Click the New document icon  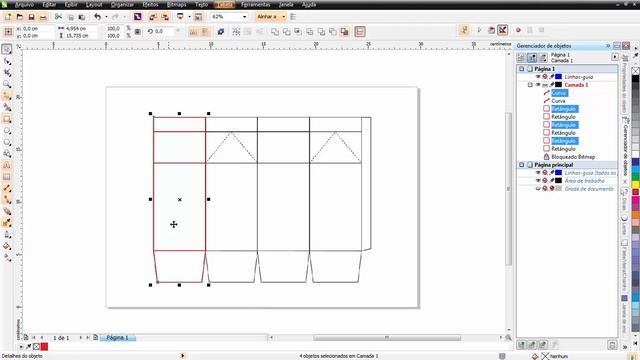click(x=8, y=17)
